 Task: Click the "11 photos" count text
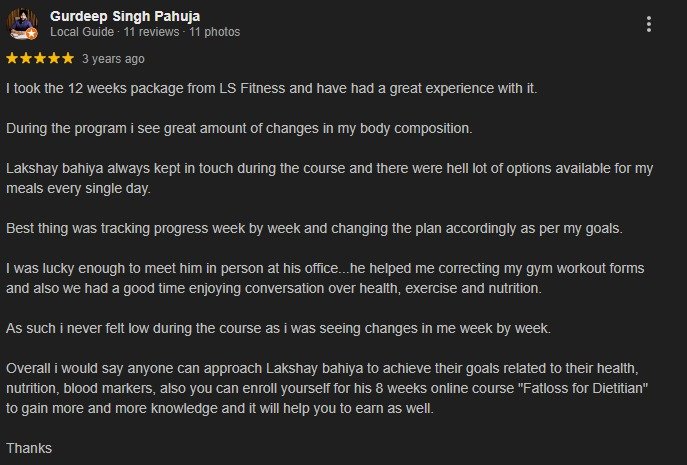click(x=215, y=32)
